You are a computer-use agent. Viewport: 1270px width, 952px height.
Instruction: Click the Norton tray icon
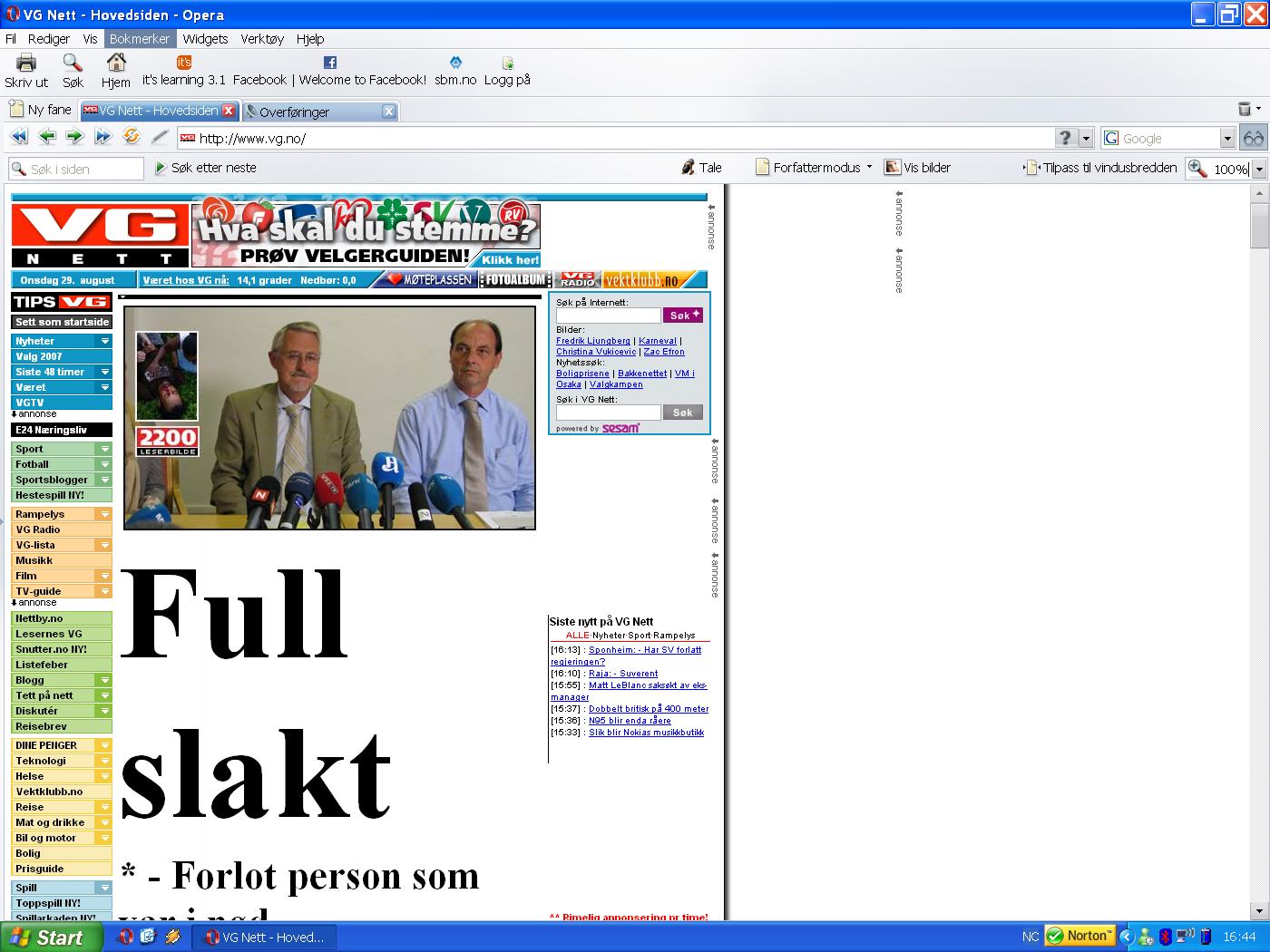(1079, 936)
